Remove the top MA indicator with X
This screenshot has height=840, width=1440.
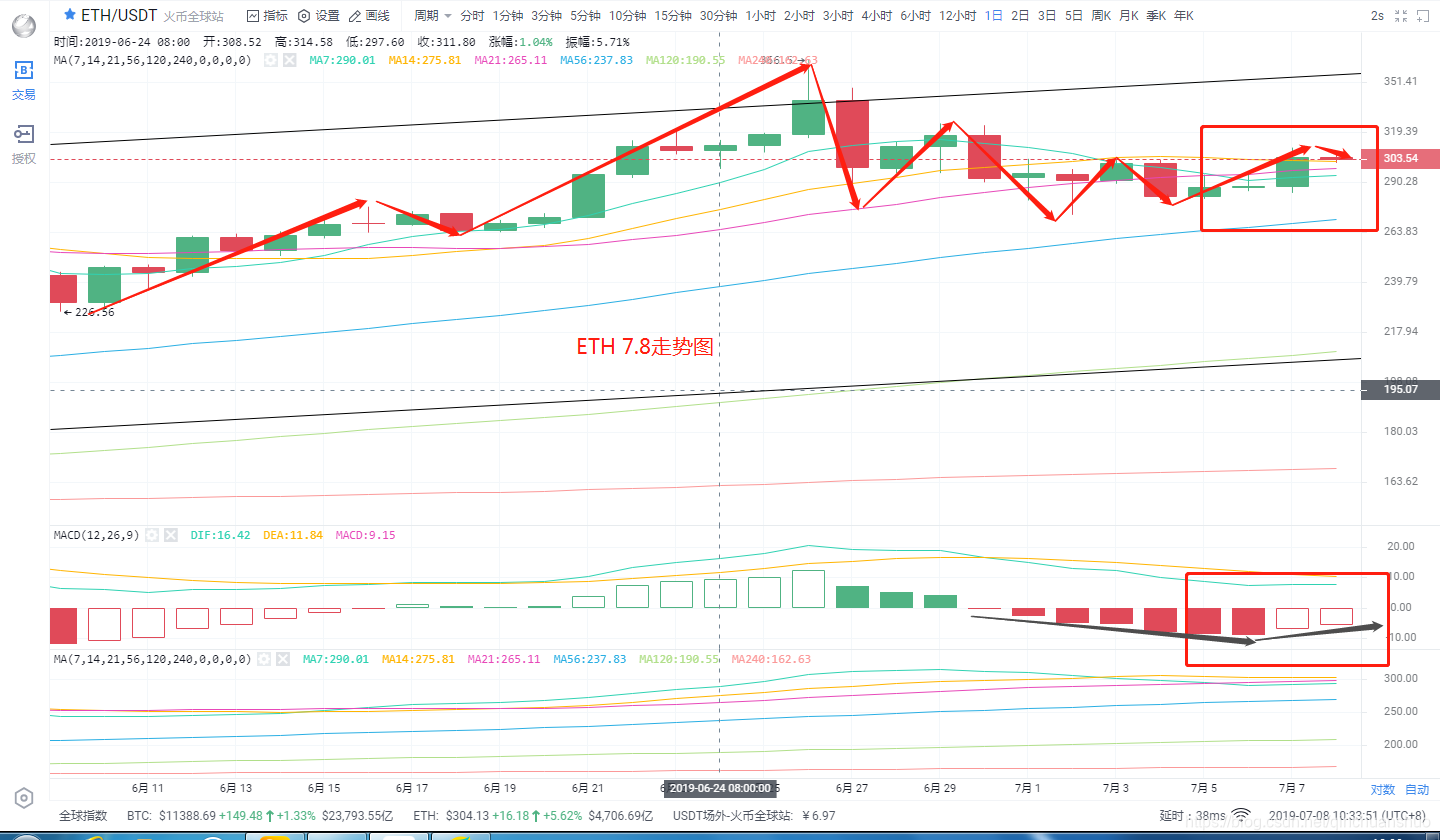tap(289, 60)
